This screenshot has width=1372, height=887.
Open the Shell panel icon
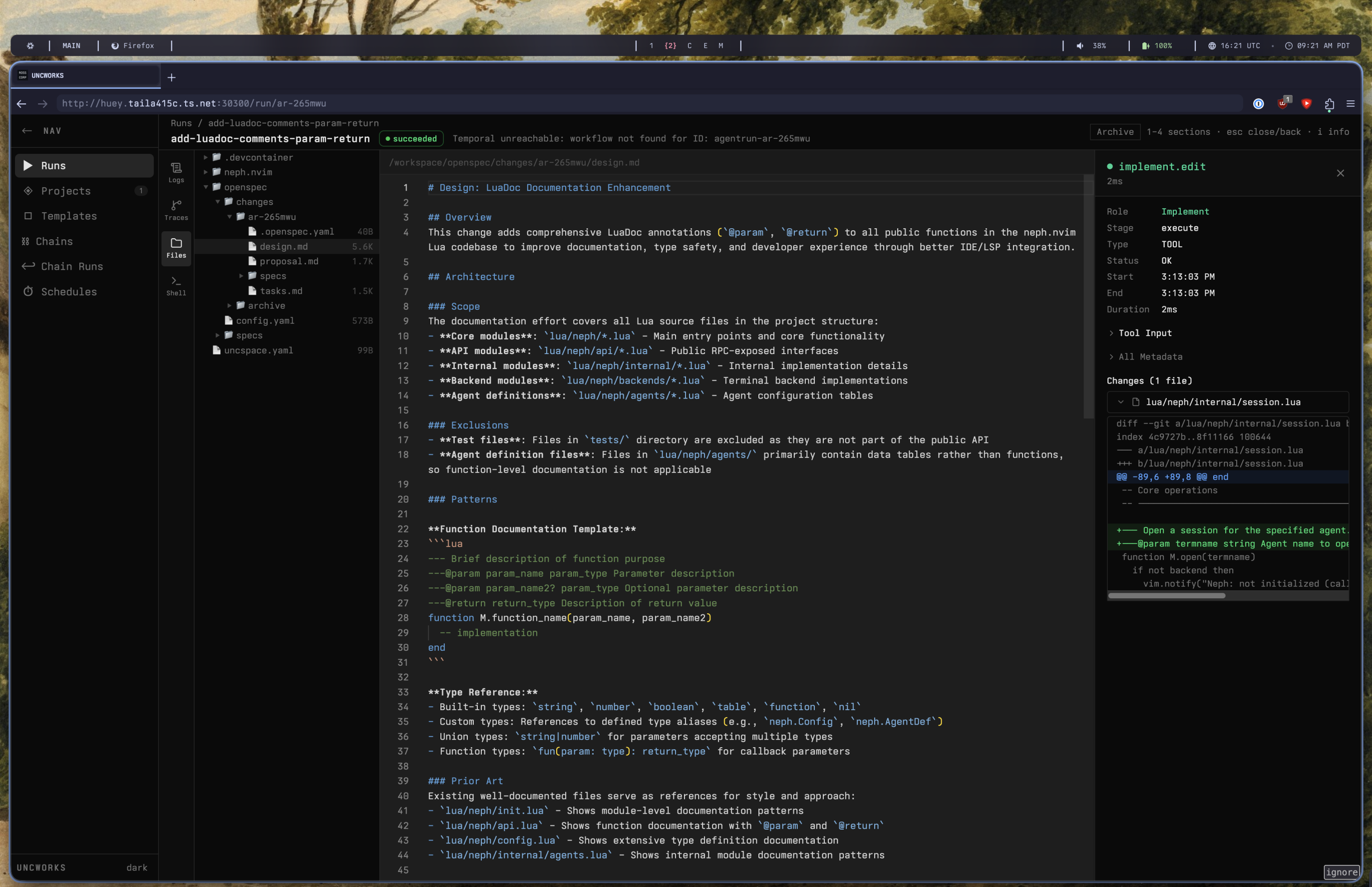point(176,286)
